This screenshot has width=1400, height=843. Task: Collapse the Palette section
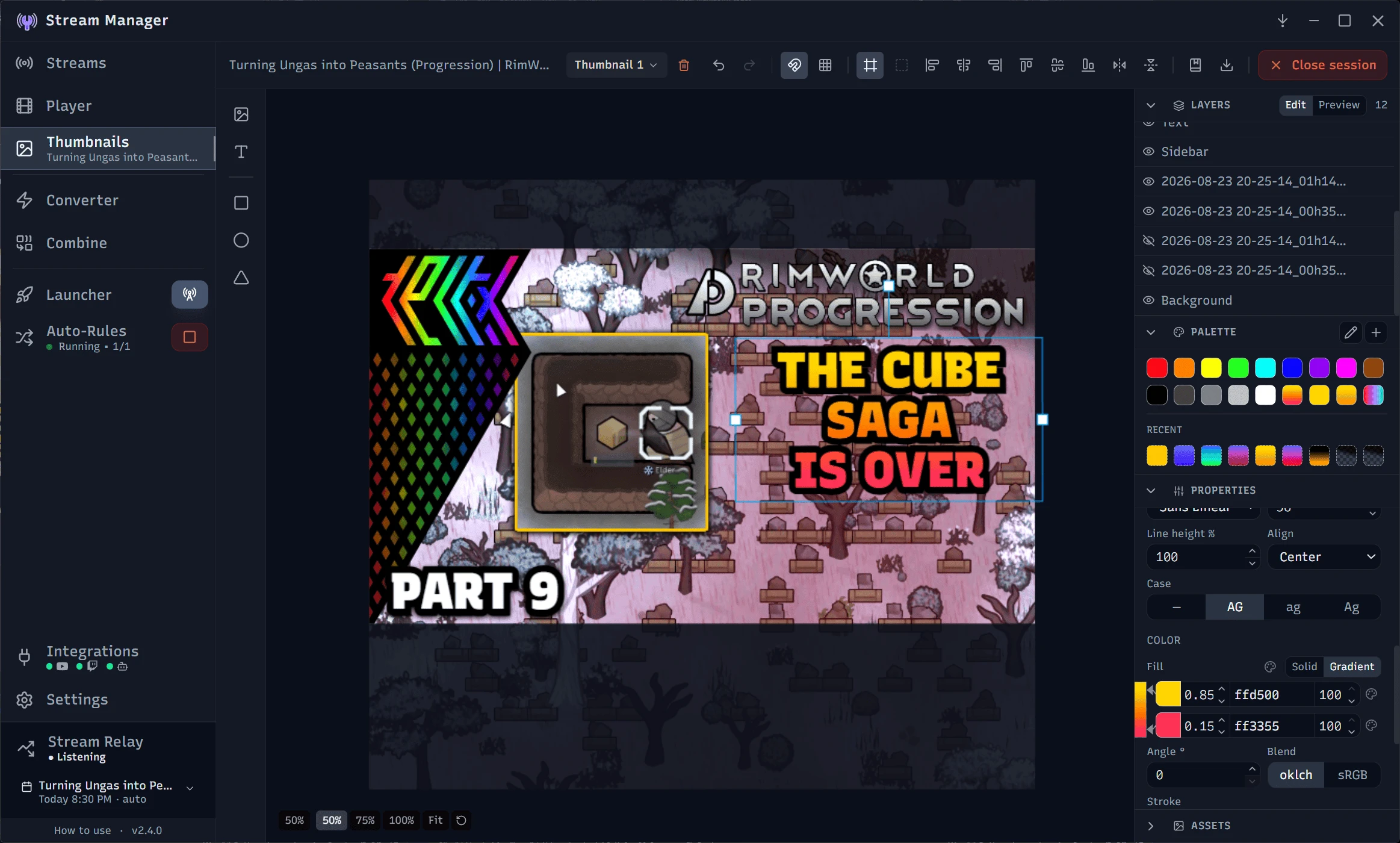[1151, 332]
